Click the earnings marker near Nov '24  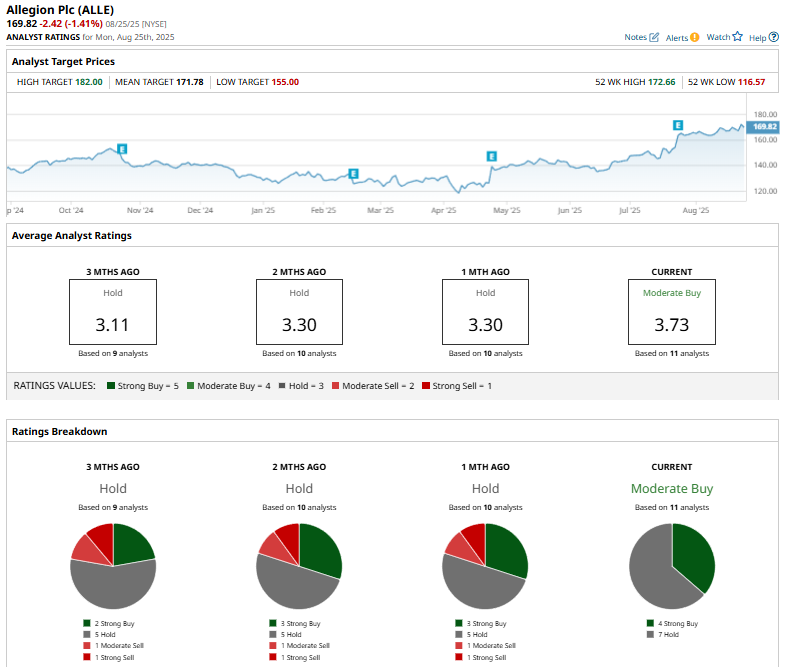pyautogui.click(x=122, y=149)
